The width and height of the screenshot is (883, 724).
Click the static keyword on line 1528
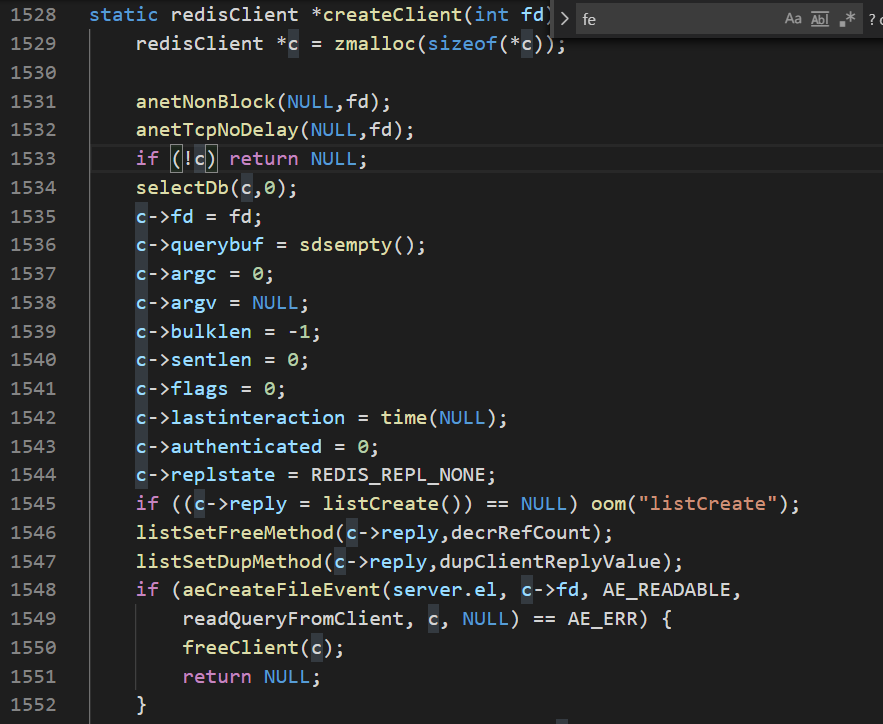[124, 15]
